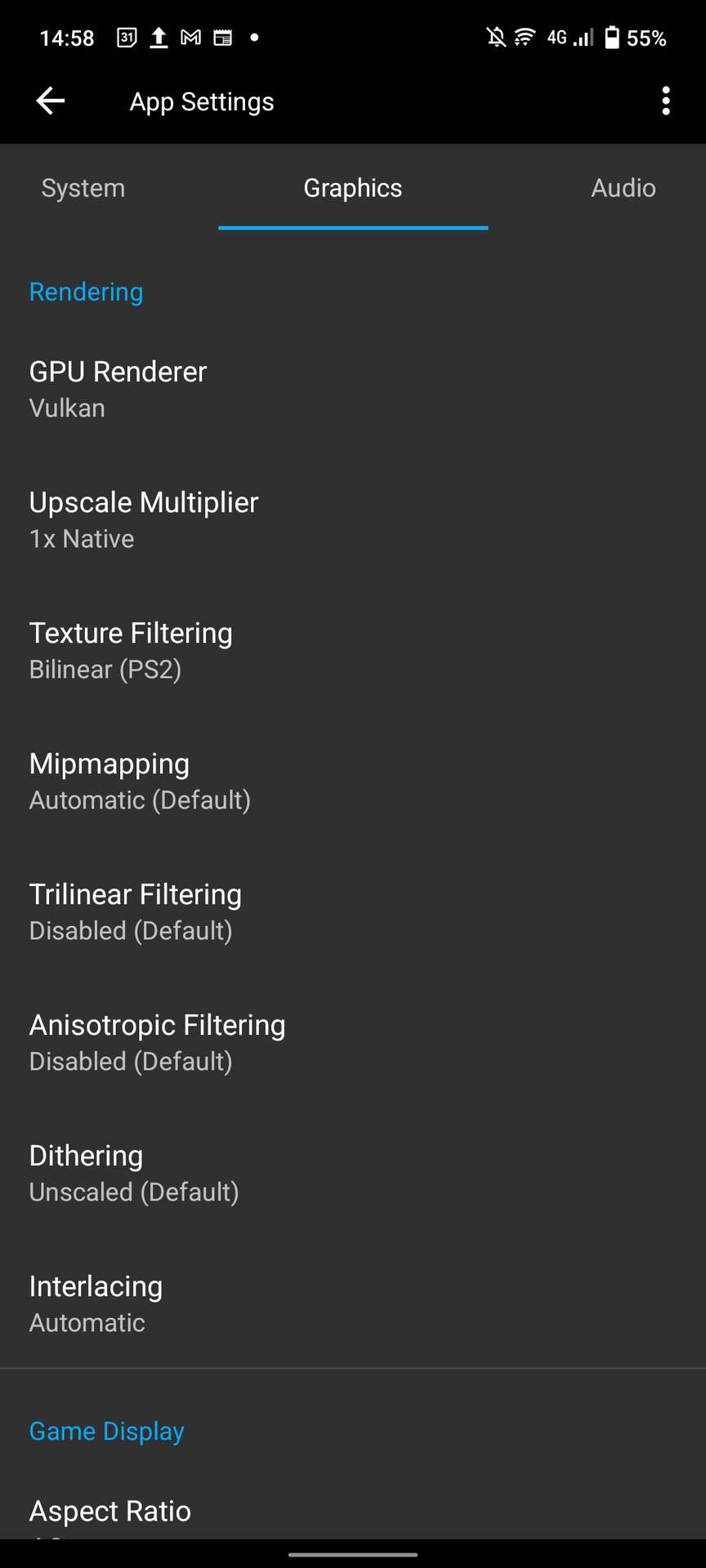This screenshot has width=706, height=1568.
Task: Tap the muted bell status icon
Action: (495, 38)
